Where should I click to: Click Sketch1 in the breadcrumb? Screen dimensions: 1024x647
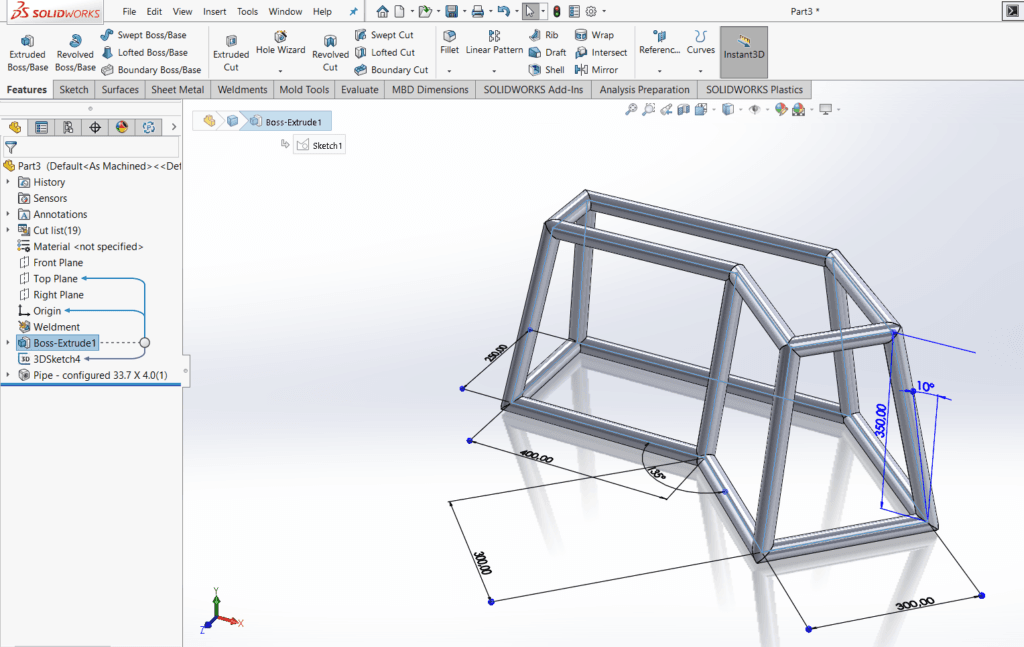point(319,145)
